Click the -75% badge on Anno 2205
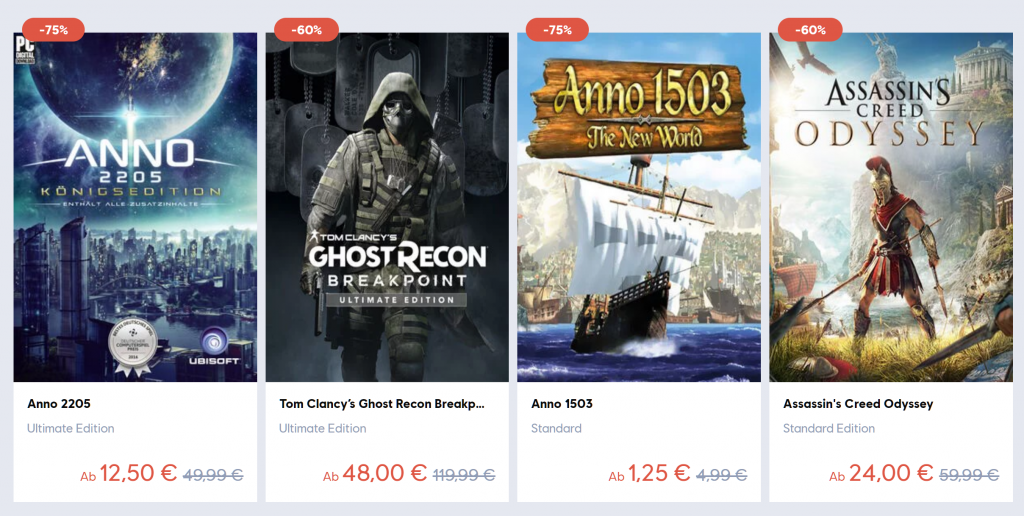 tap(54, 29)
